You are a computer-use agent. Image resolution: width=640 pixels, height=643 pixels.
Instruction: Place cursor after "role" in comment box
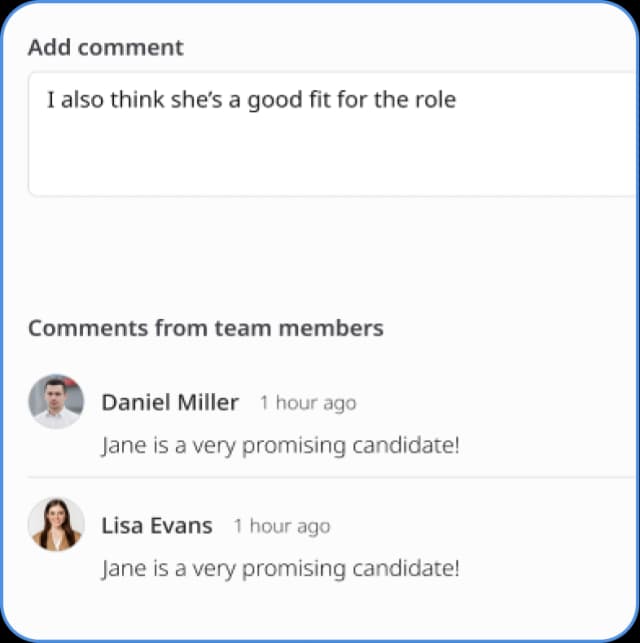[x=458, y=100]
